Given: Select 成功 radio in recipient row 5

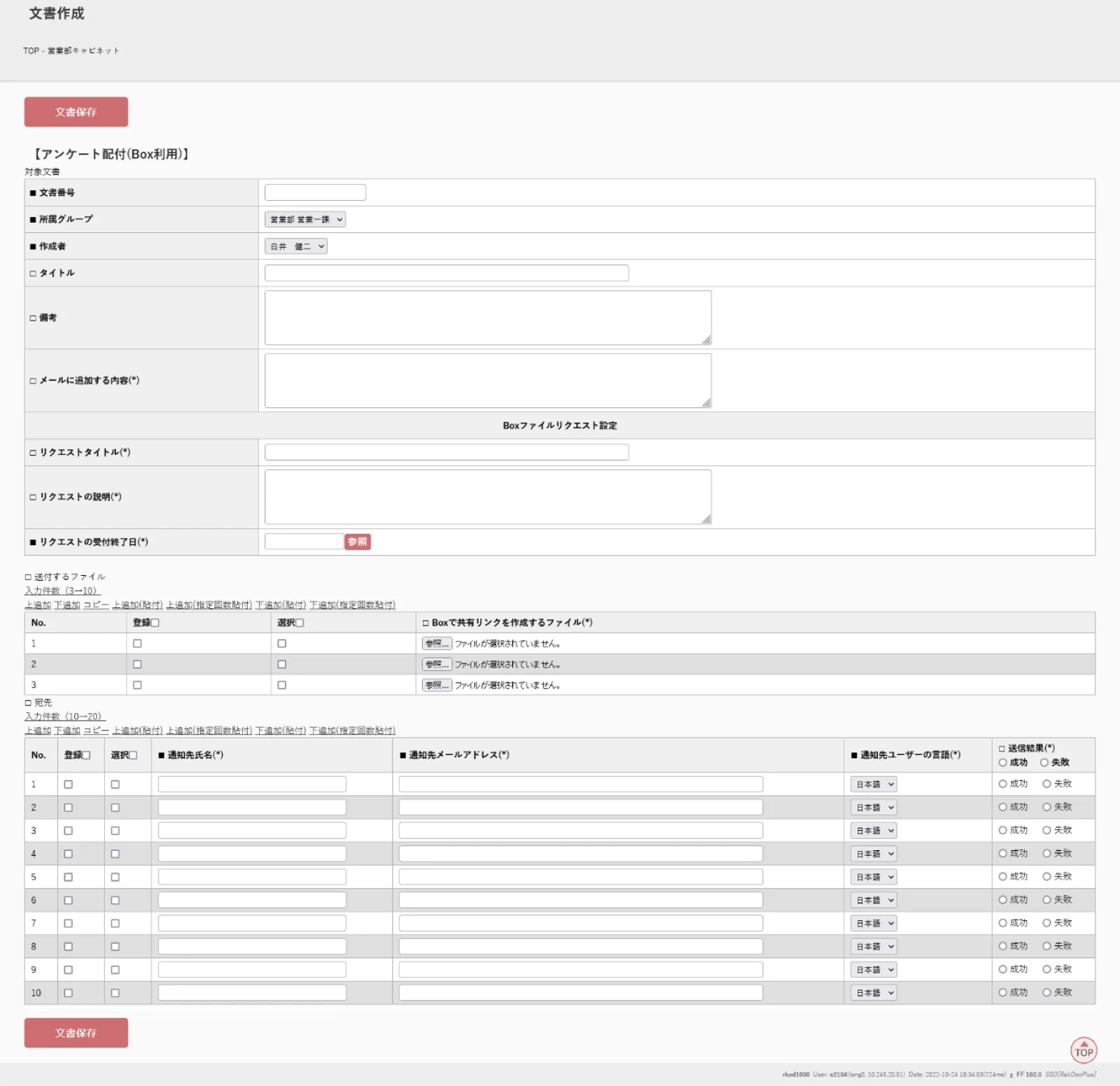Looking at the screenshot, I should coord(1002,876).
